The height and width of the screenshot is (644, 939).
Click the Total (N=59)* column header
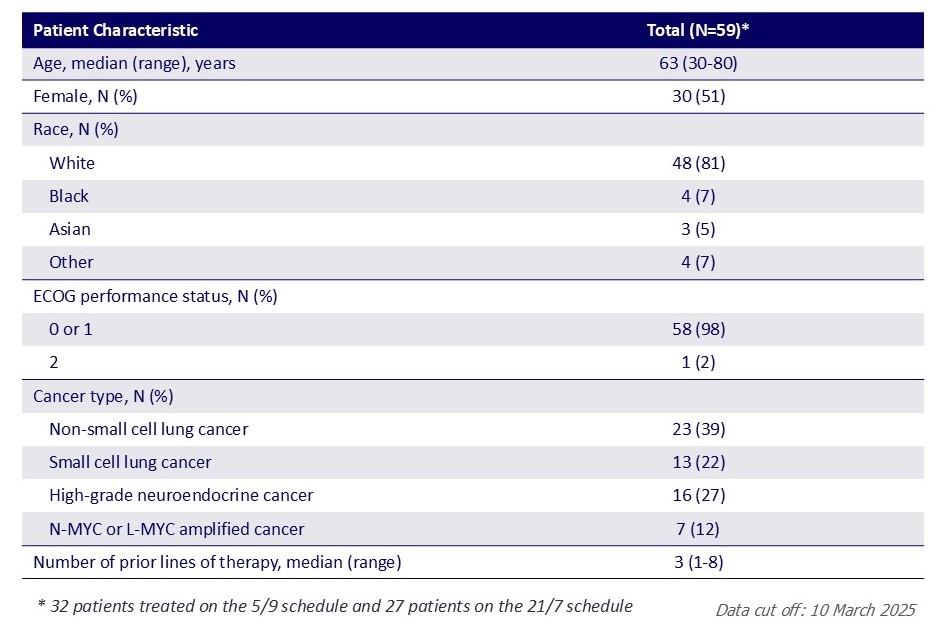coord(698,30)
